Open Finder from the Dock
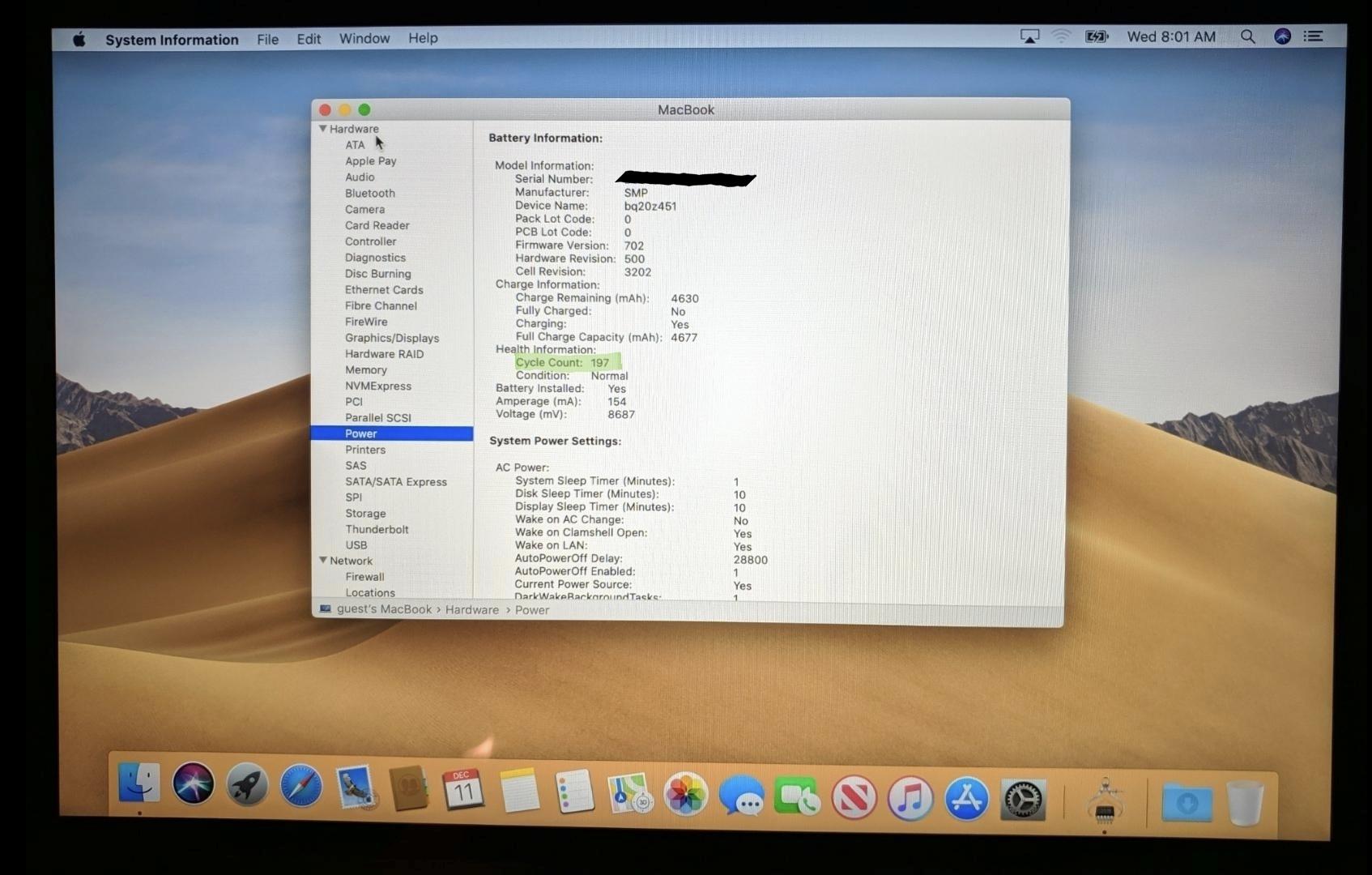 point(138,783)
